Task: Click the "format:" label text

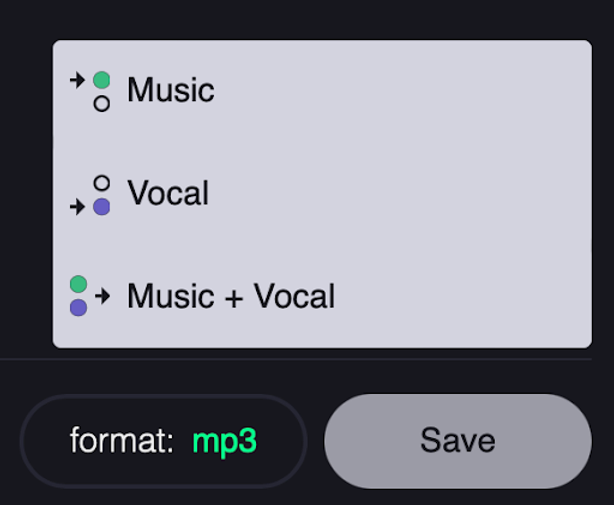Action: click(x=122, y=441)
